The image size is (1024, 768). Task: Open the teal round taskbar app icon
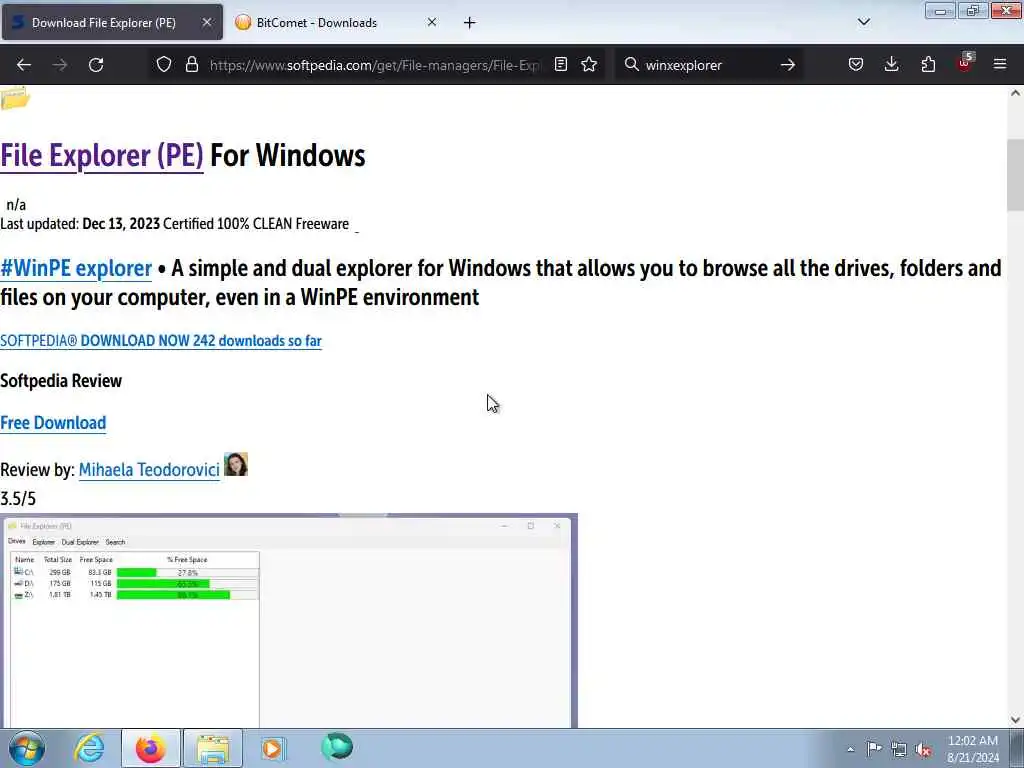tap(337, 747)
